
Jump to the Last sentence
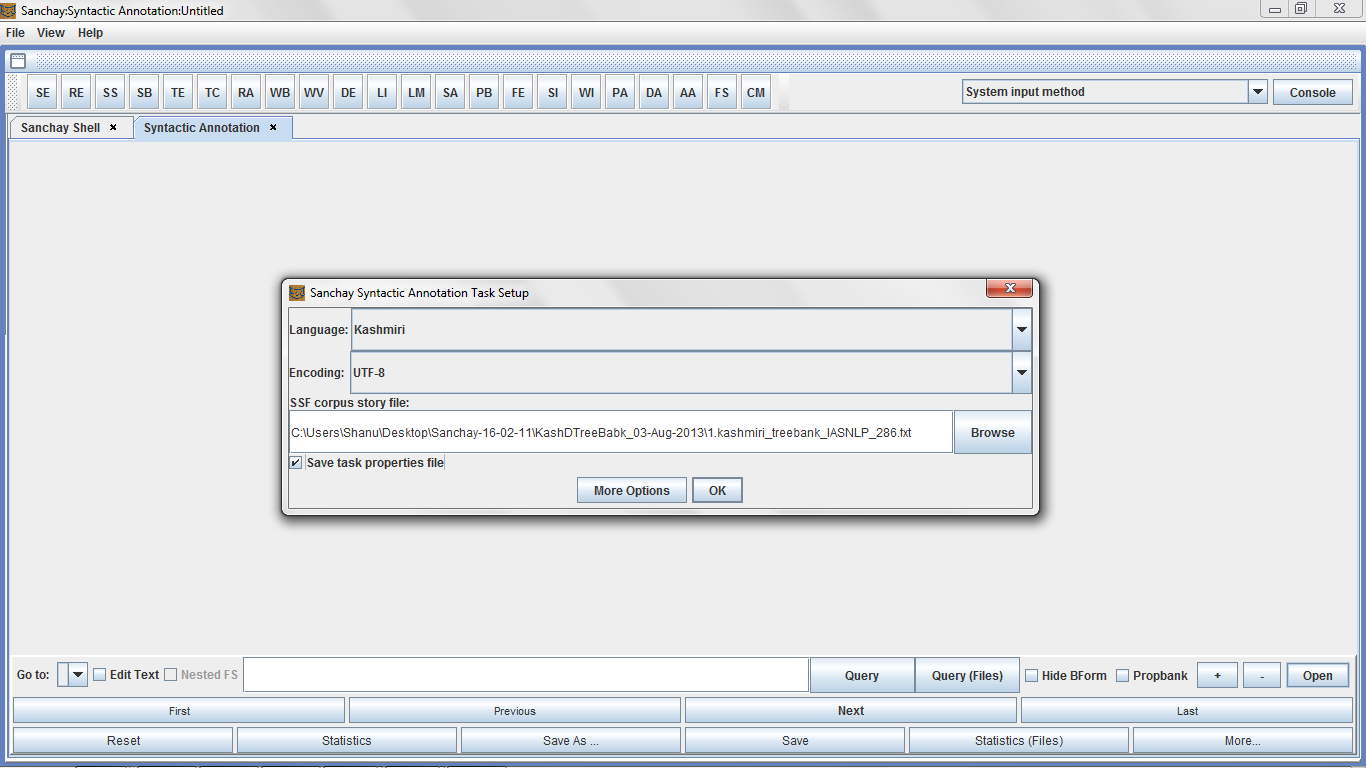(1187, 711)
